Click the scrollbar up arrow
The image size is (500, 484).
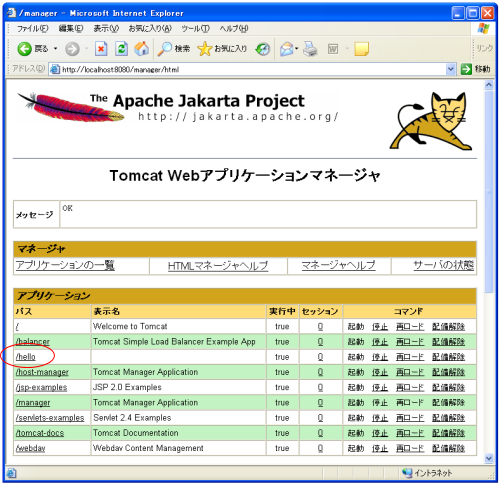coord(489,85)
